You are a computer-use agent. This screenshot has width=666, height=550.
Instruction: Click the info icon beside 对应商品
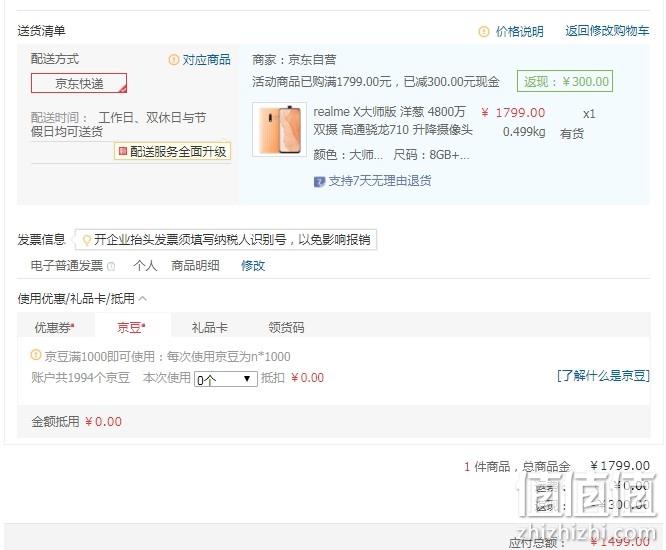[x=173, y=59]
